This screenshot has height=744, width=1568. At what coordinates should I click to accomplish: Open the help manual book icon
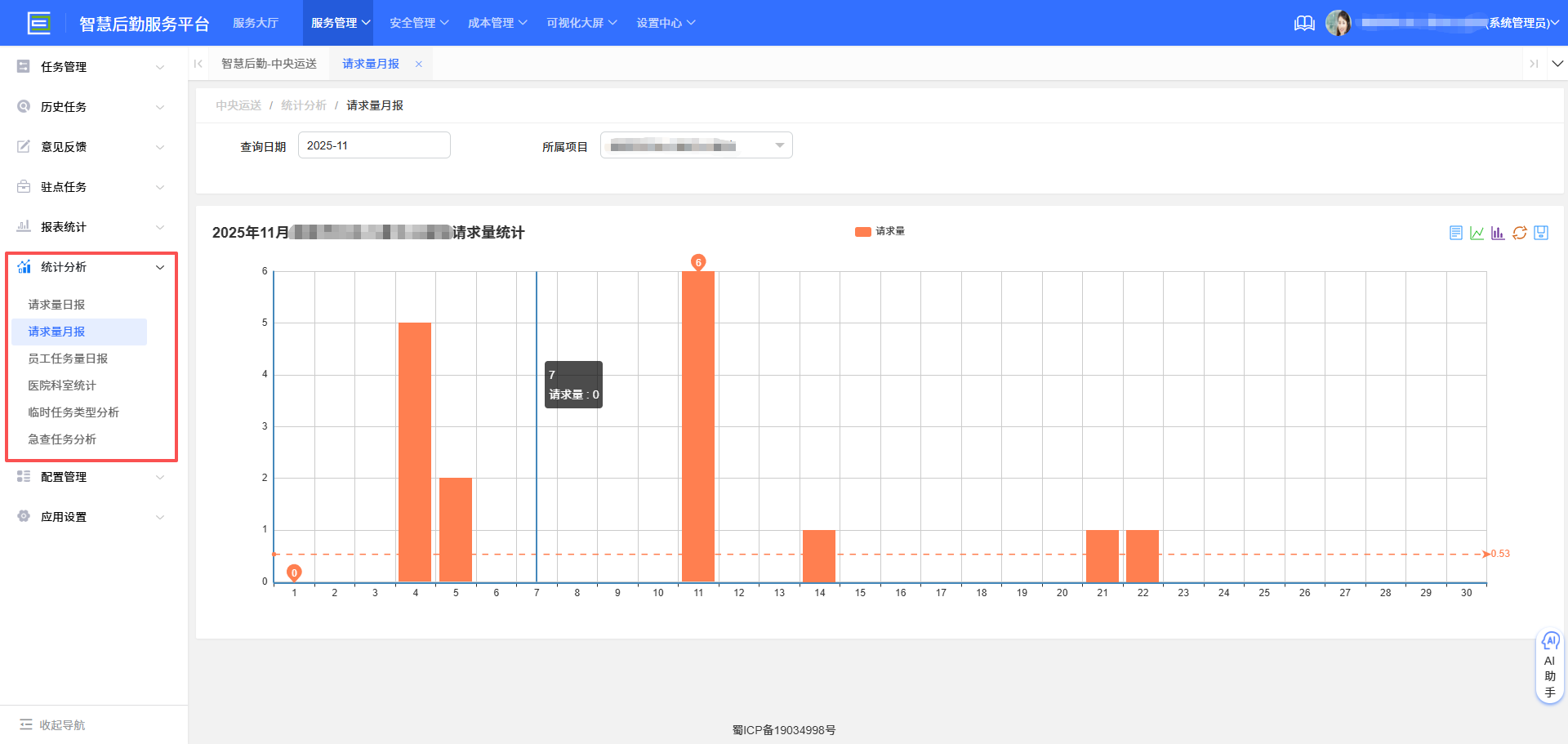tap(1304, 23)
